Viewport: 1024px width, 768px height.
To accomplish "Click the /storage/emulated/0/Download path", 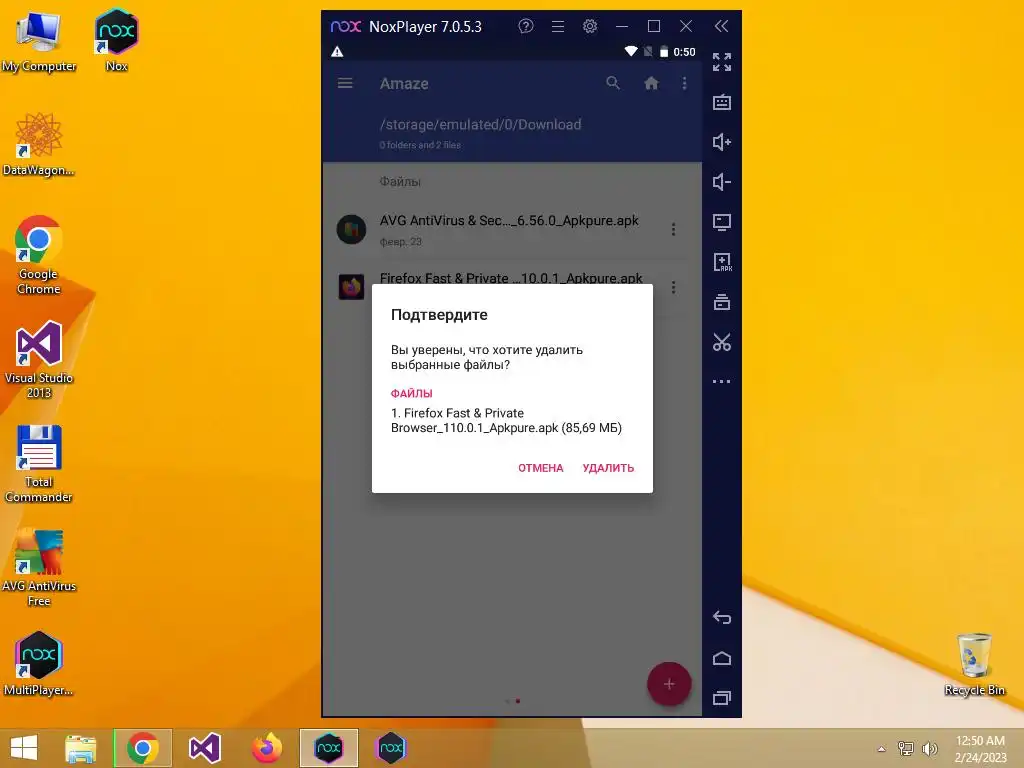I will click(x=480, y=124).
